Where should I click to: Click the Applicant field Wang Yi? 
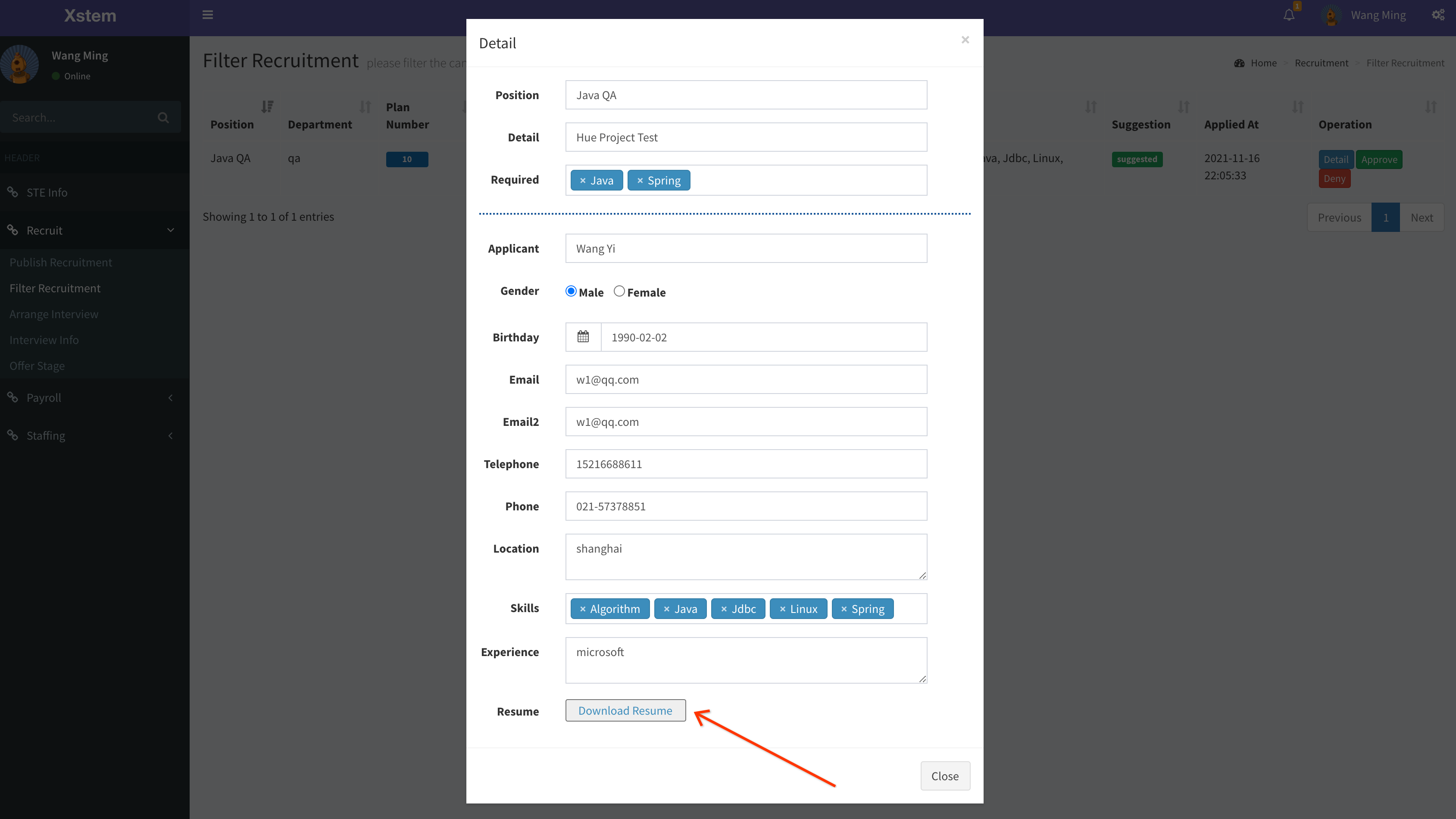746,249
